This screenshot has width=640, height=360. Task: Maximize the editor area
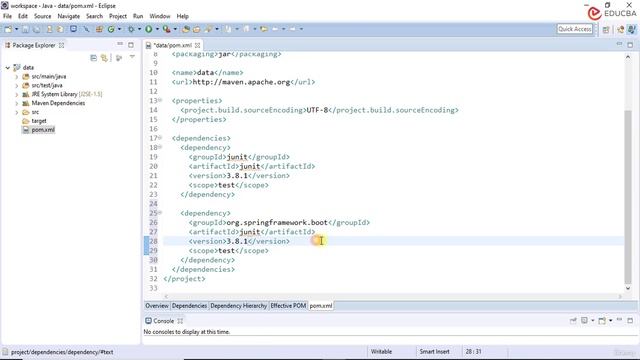tap(630, 44)
